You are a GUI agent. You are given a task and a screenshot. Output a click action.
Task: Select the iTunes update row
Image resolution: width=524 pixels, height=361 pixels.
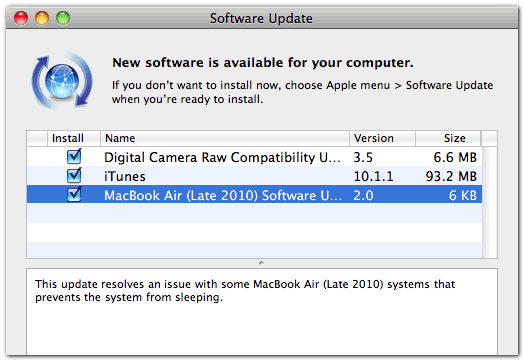pos(254,176)
